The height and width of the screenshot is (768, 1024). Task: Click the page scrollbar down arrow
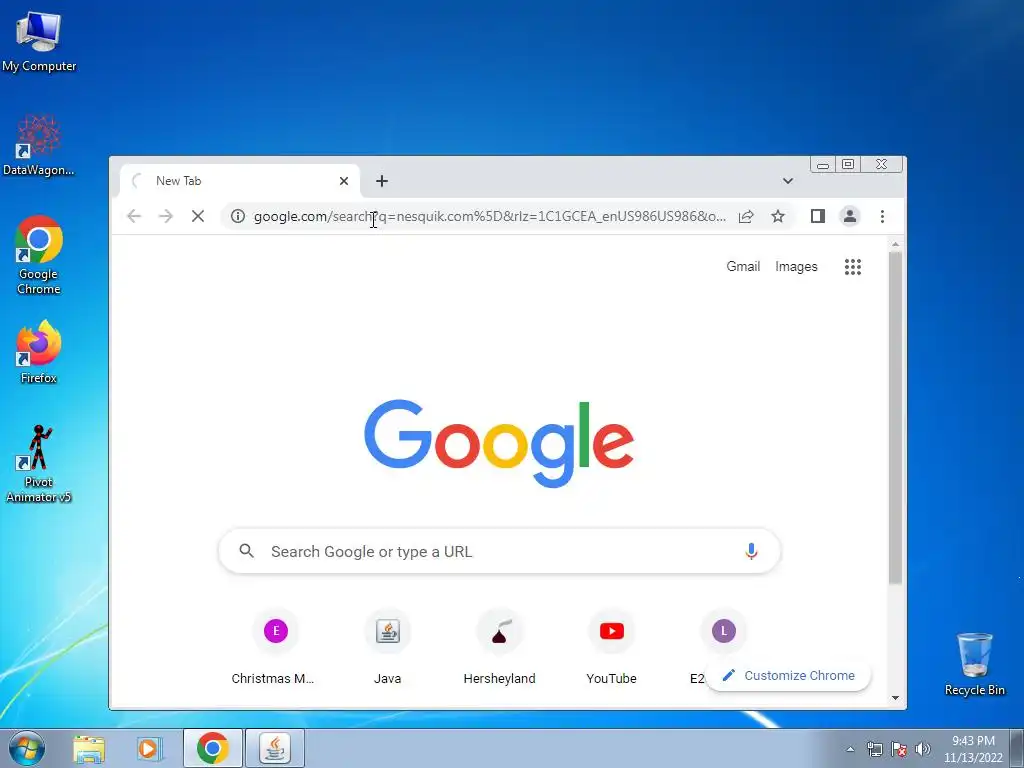click(895, 698)
